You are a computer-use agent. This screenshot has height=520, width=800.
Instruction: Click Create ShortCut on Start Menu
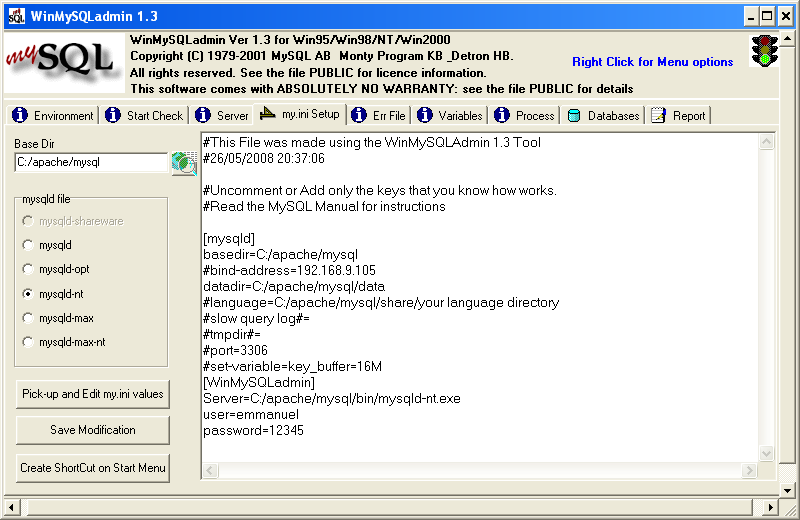coord(93,467)
